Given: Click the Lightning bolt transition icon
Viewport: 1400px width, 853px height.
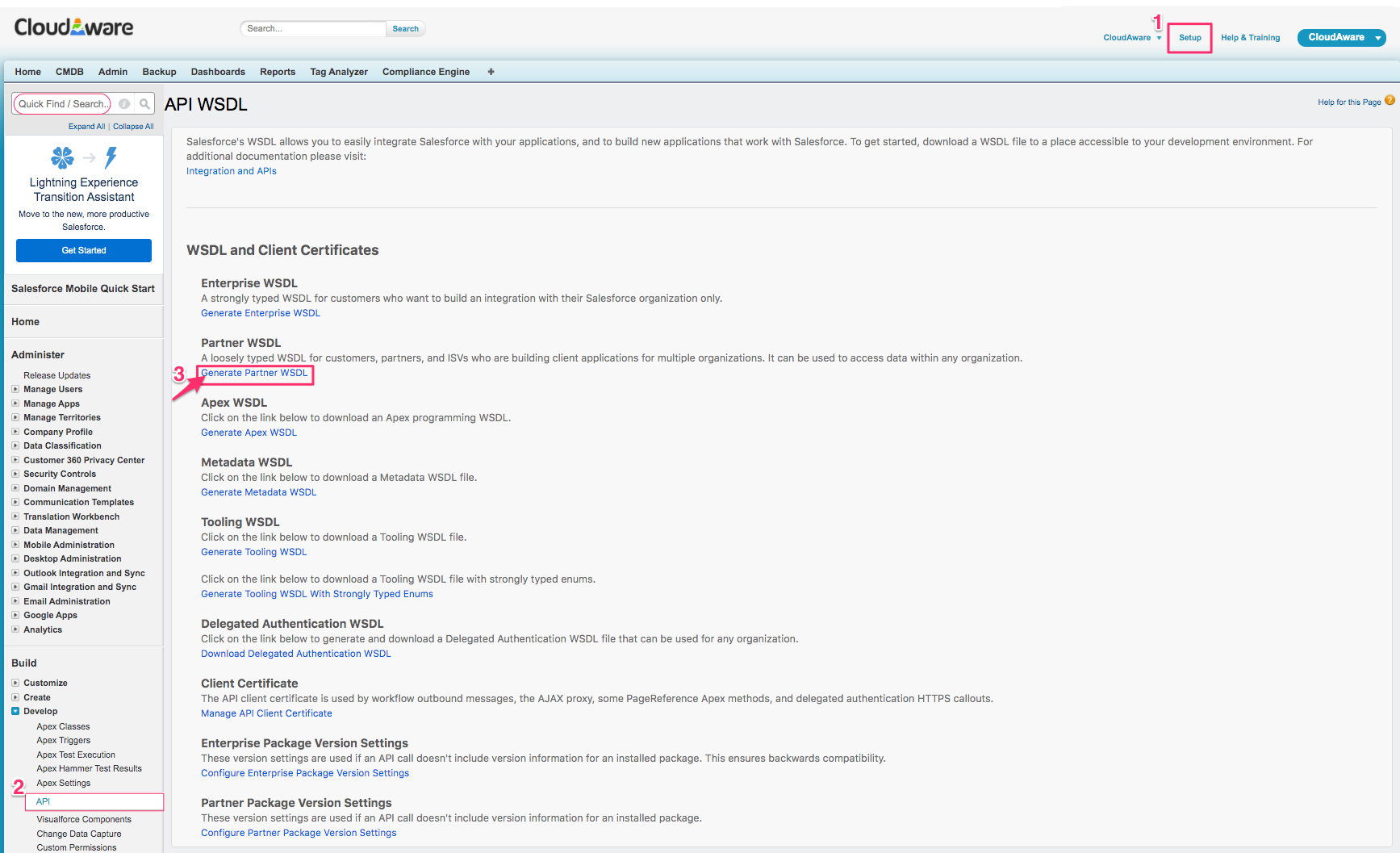Looking at the screenshot, I should pyautogui.click(x=111, y=157).
